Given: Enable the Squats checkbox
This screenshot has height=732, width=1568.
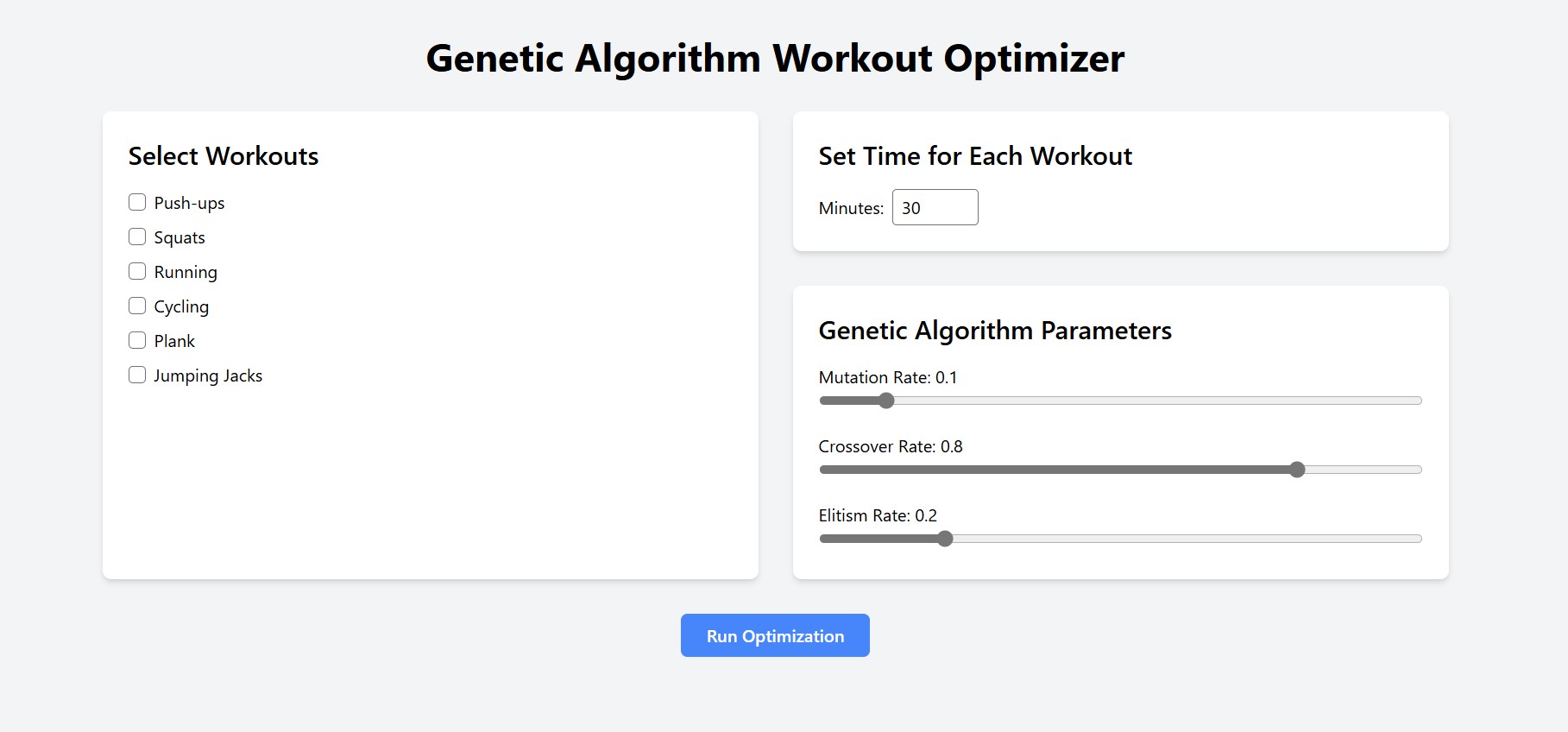Looking at the screenshot, I should [137, 237].
